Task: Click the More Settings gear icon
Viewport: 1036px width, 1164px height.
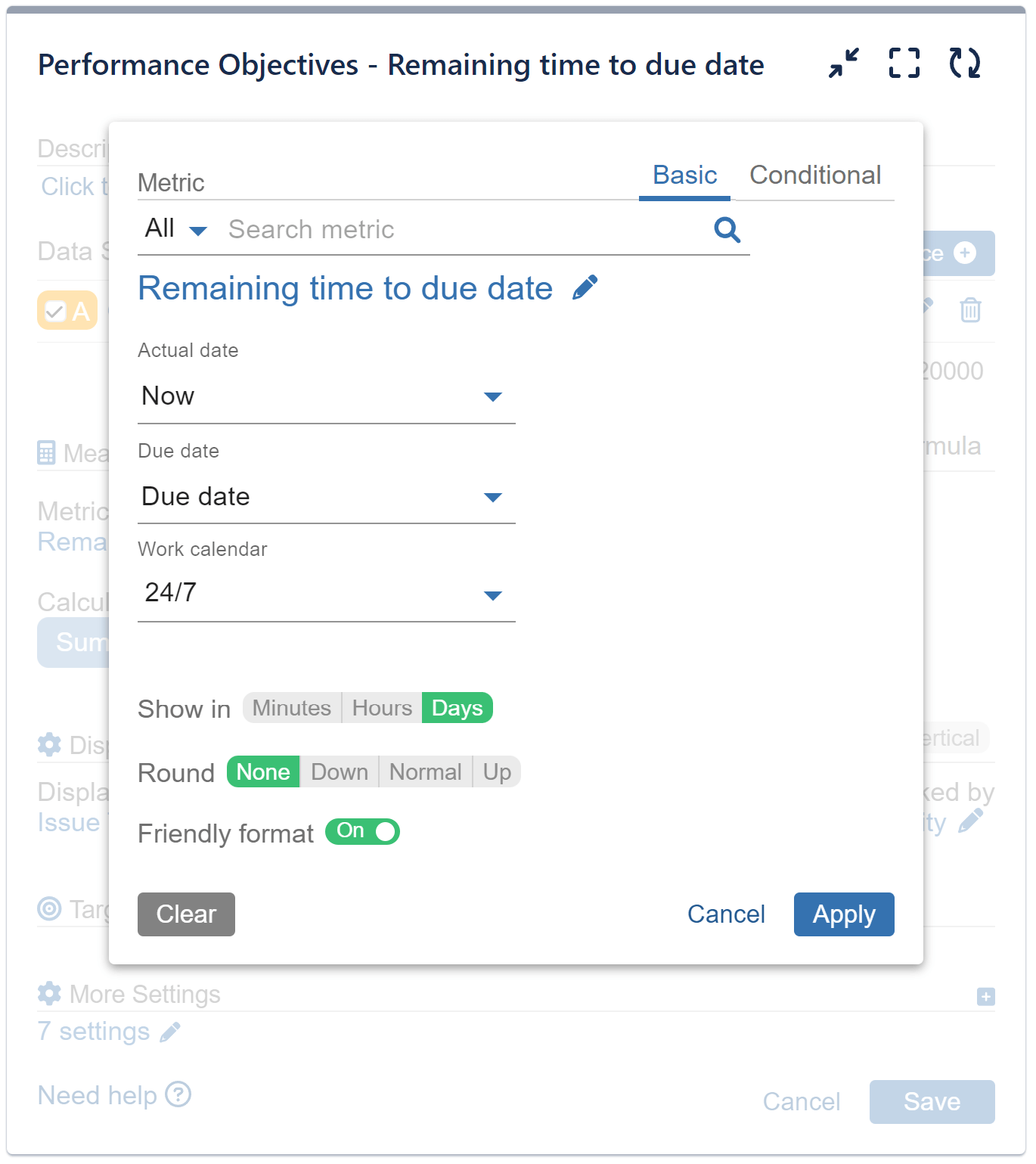Action: click(x=48, y=993)
